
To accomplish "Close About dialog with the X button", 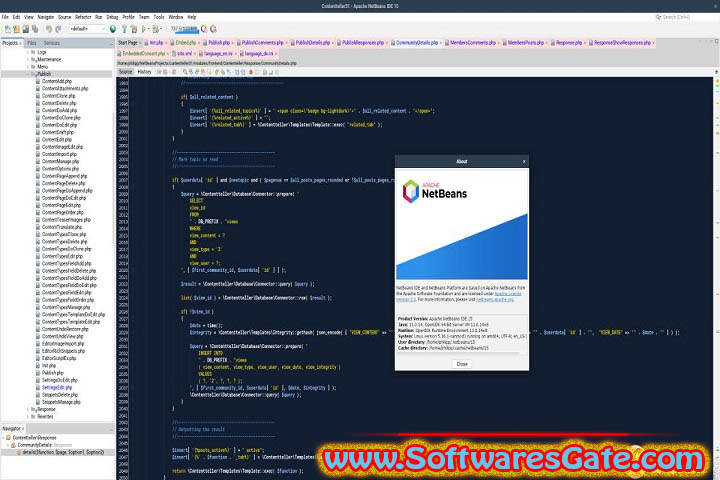I will pyautogui.click(x=524, y=161).
